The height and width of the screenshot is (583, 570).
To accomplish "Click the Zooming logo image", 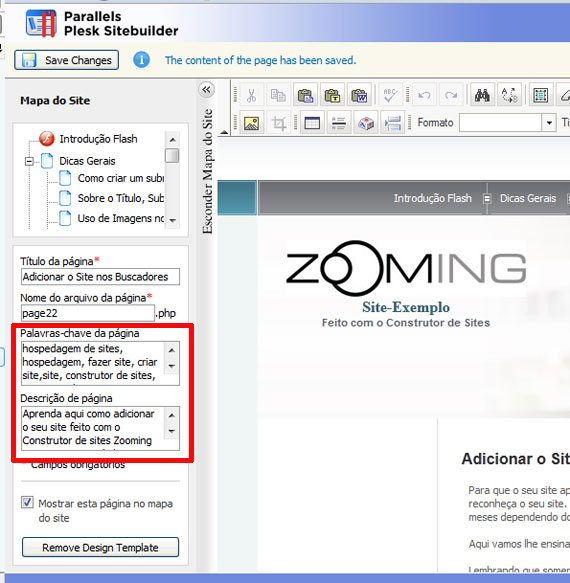I will click(406, 268).
